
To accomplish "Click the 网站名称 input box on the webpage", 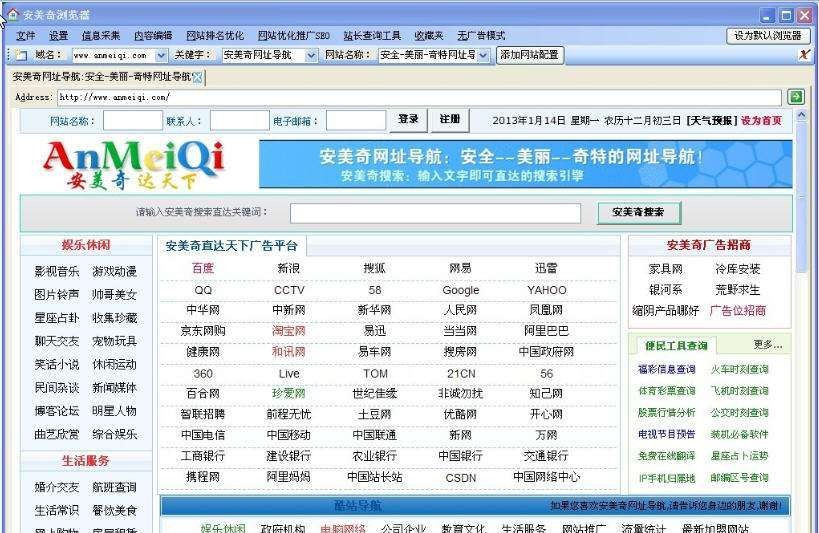I will click(x=133, y=121).
